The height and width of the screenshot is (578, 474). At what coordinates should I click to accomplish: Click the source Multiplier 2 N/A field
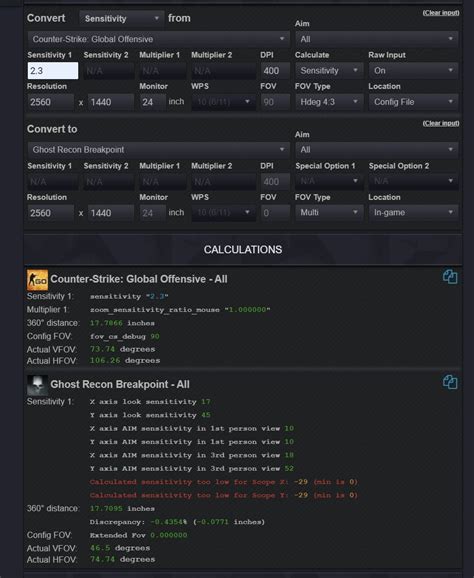click(x=223, y=70)
